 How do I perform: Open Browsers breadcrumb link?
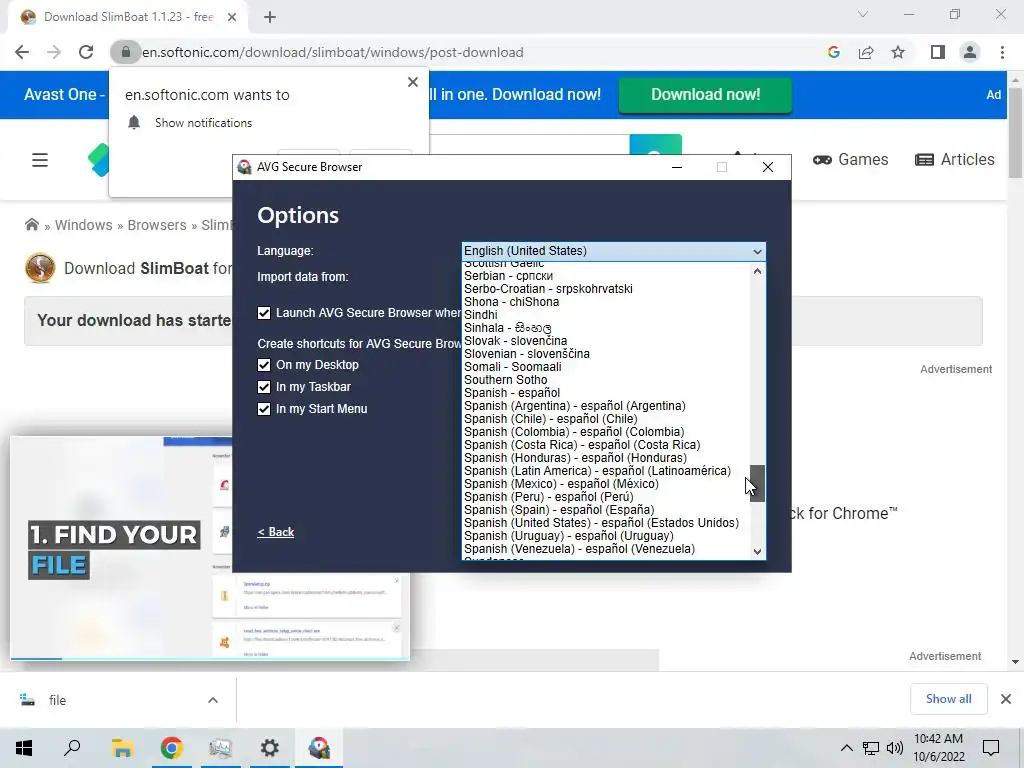click(x=157, y=225)
